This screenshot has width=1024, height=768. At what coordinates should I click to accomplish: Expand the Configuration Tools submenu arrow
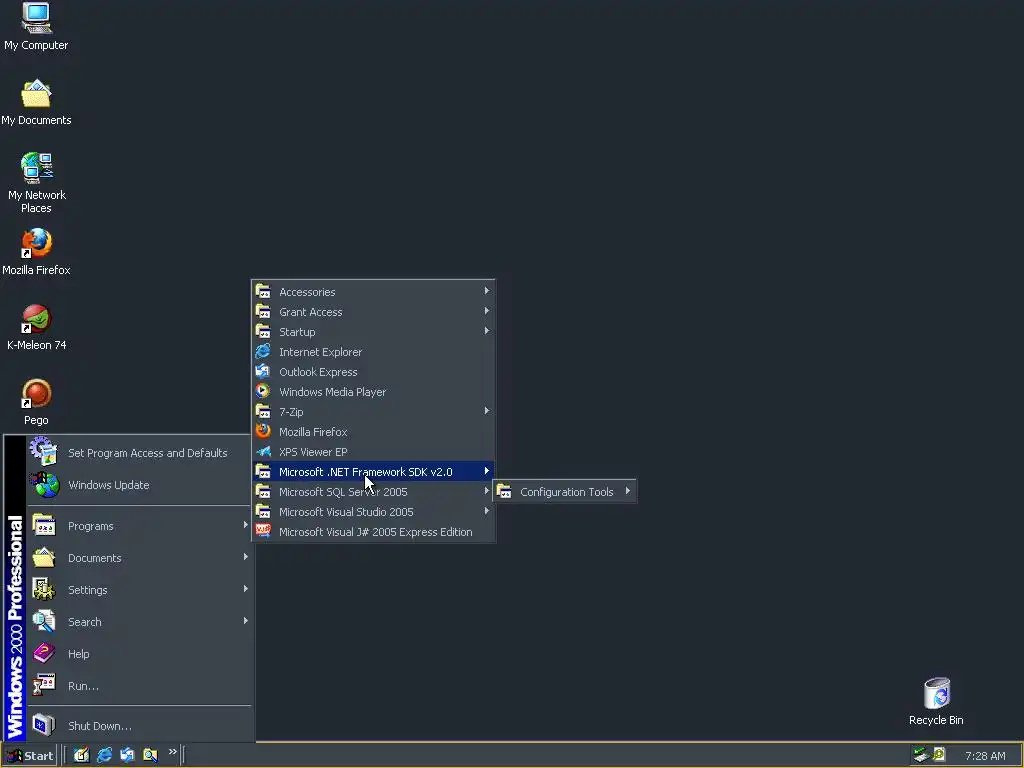628,491
